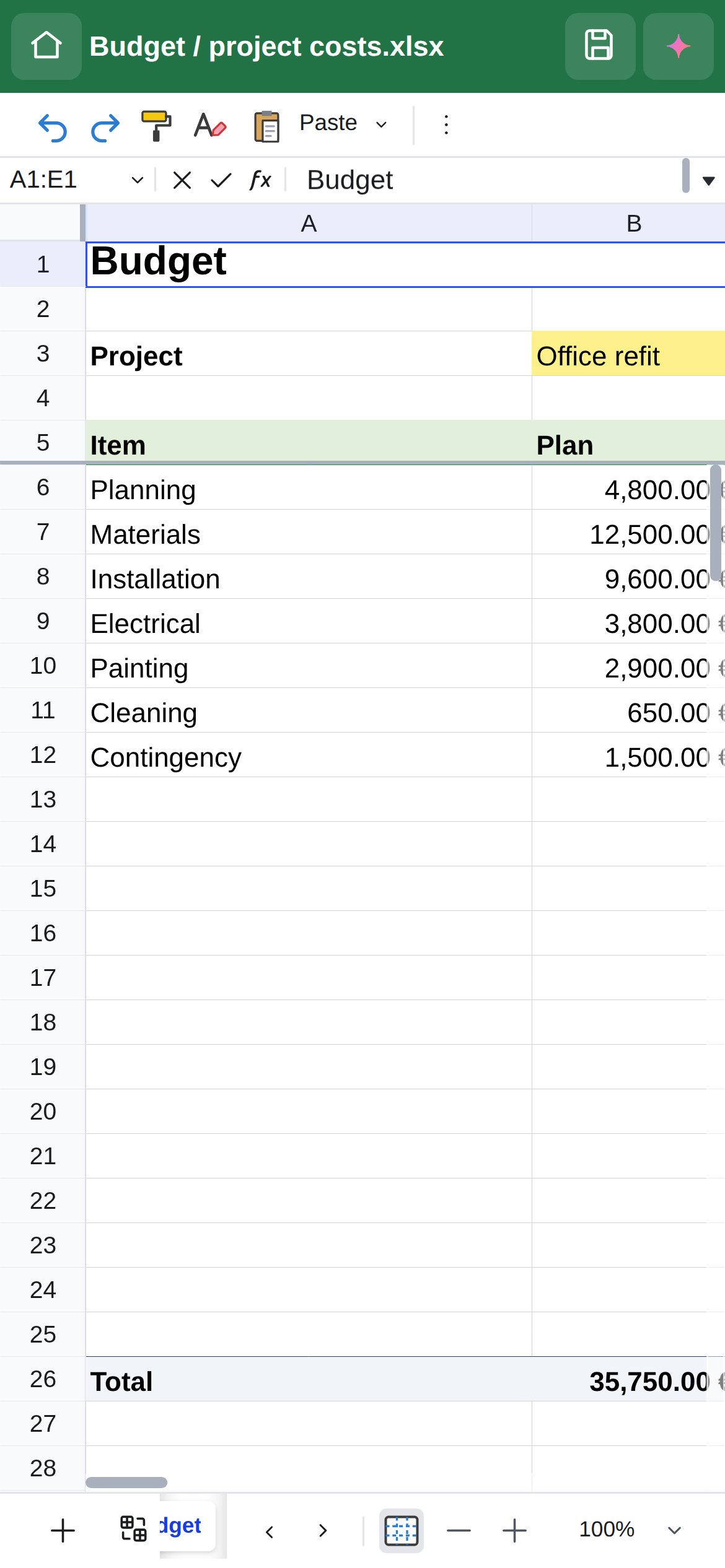Viewport: 725px width, 1568px height.
Task: Switch to the Budget sheet tab
Action: pos(187,1526)
